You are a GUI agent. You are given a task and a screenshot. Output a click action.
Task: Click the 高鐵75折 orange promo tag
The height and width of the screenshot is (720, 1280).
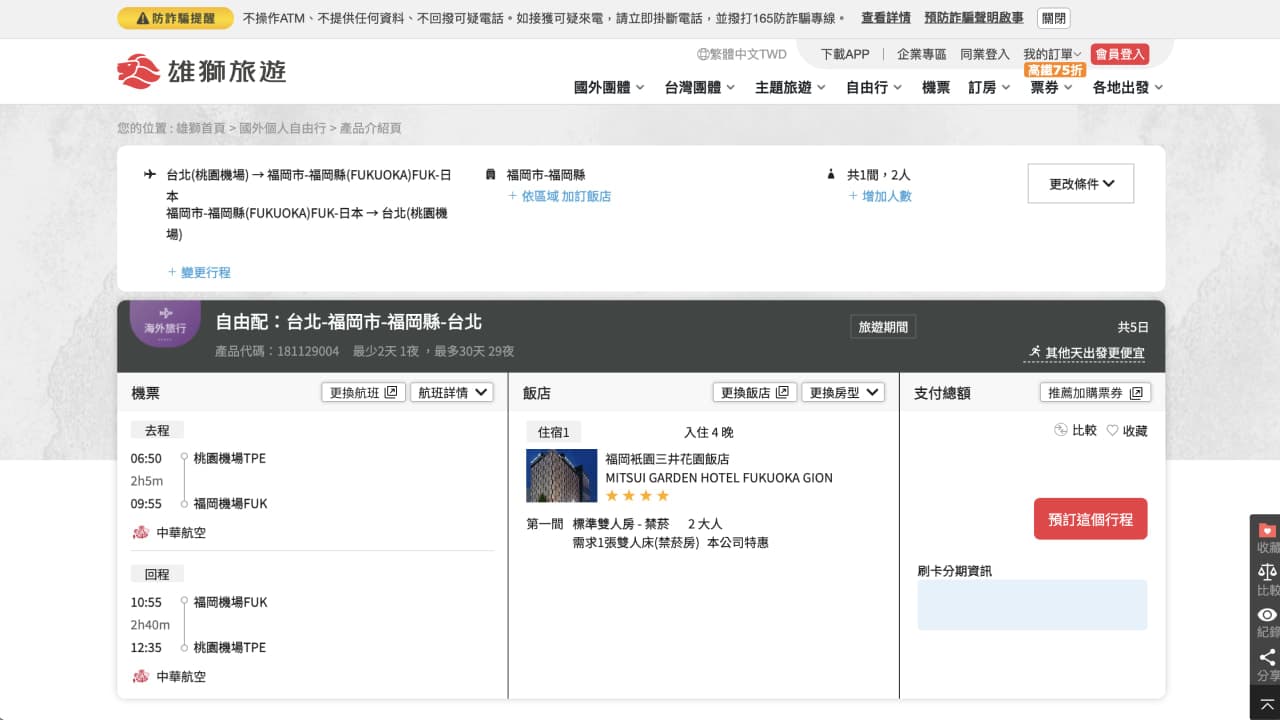pyautogui.click(x=1055, y=70)
